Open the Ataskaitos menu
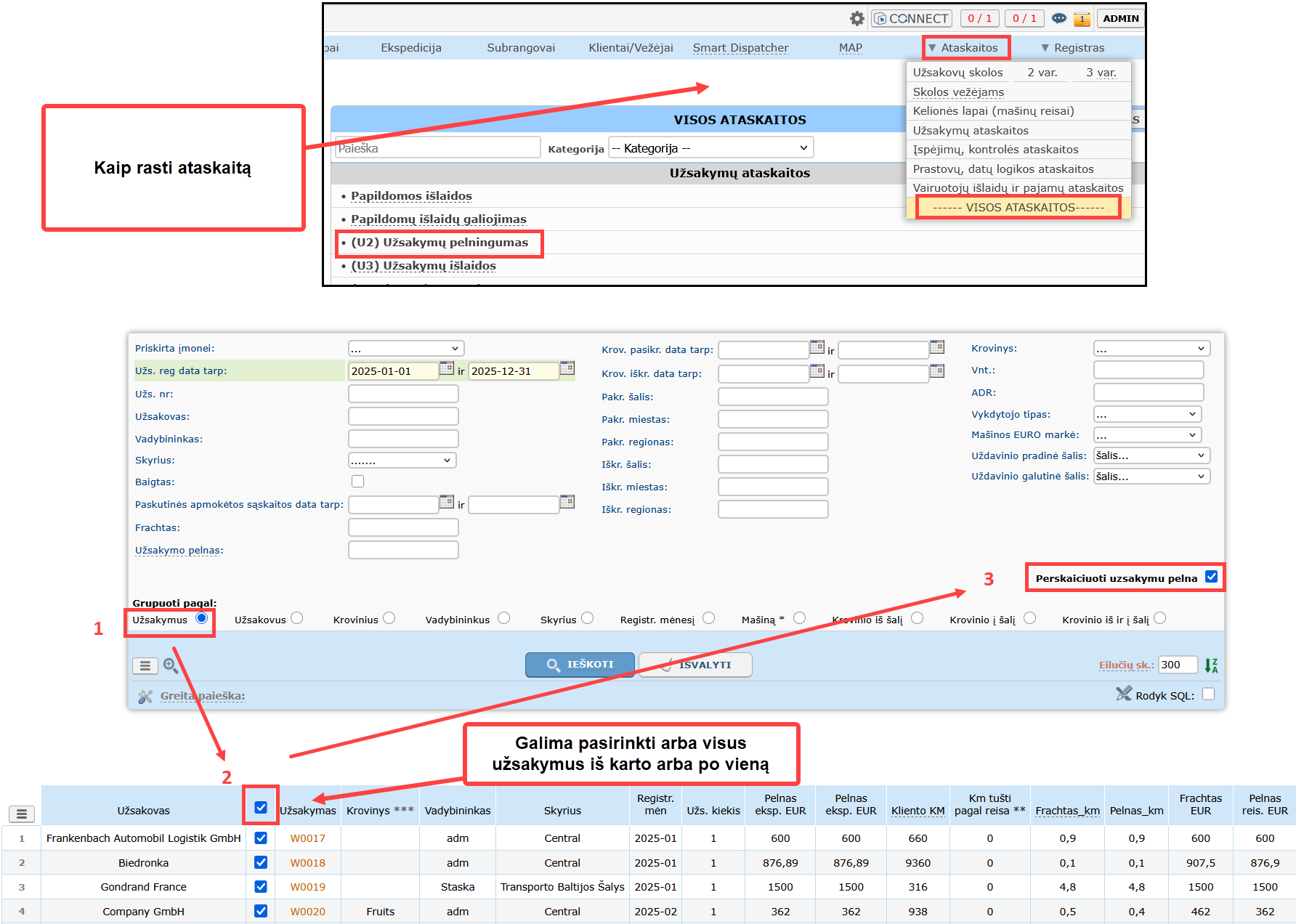1296x924 pixels. [965, 48]
